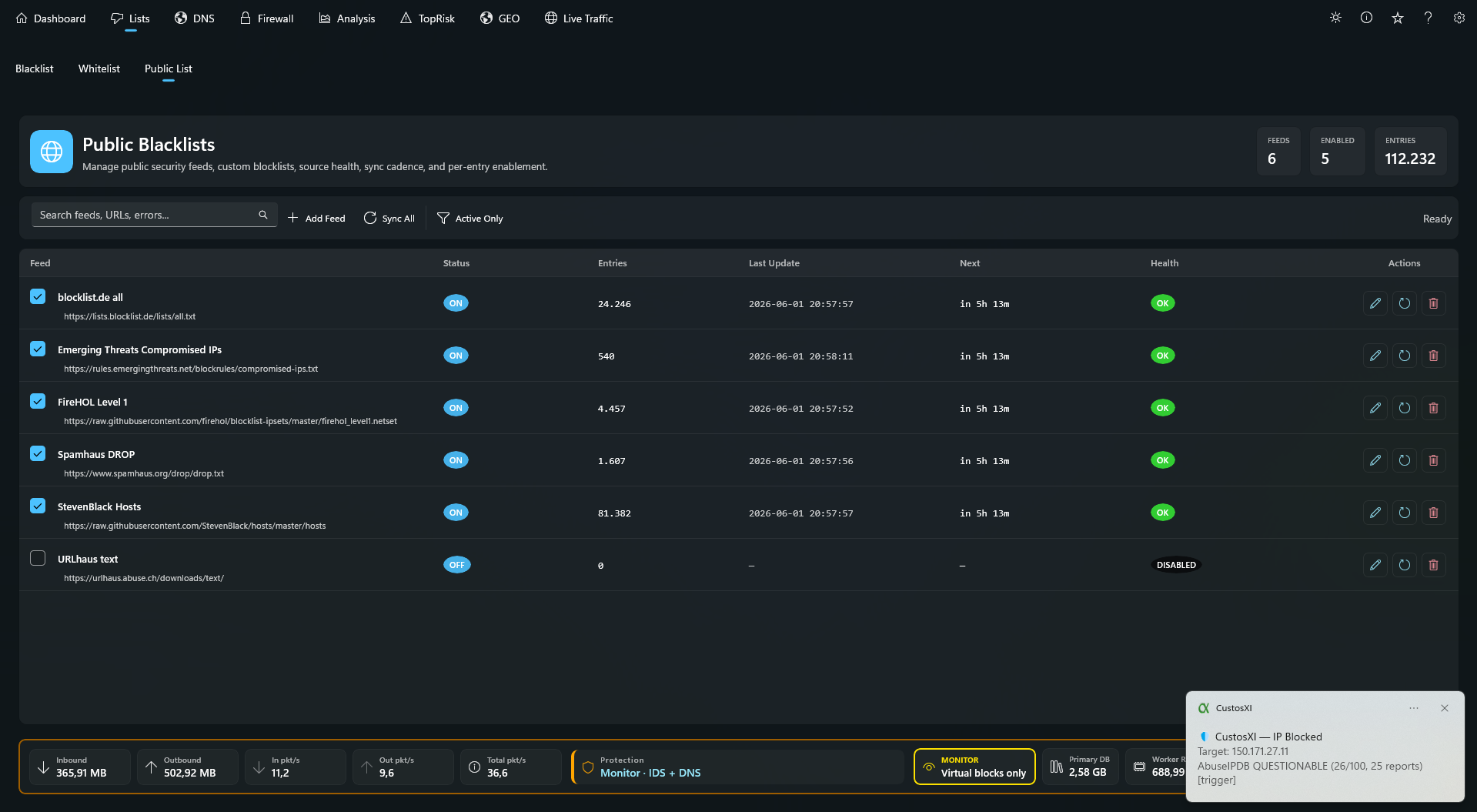Click the MONITOR Virtual blocks only button
The height and width of the screenshot is (812, 1477).
[974, 767]
